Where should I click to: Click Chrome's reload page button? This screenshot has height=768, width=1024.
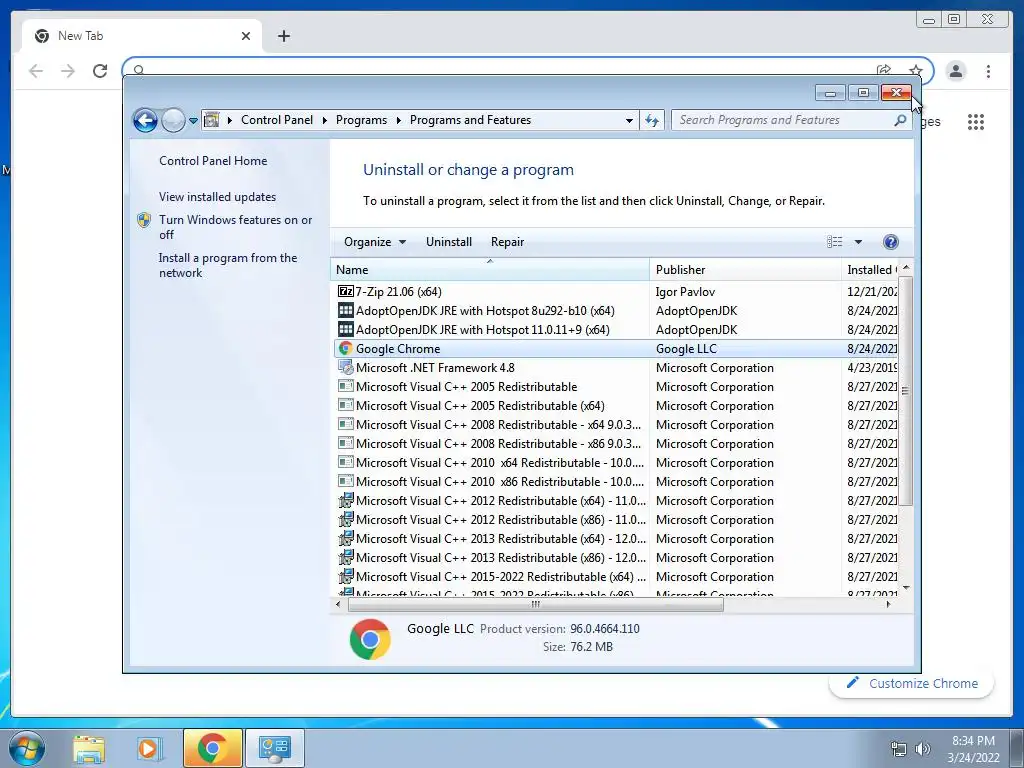pyautogui.click(x=100, y=71)
